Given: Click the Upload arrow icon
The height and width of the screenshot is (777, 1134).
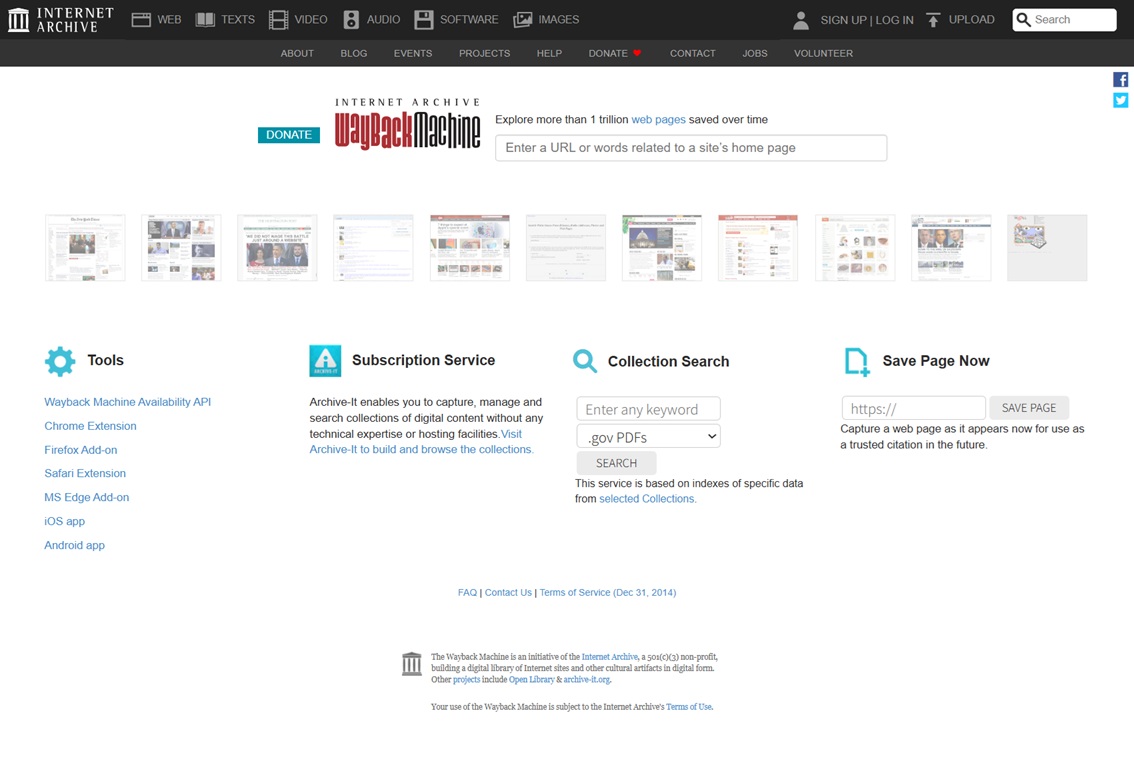Looking at the screenshot, I should click(x=933, y=19).
